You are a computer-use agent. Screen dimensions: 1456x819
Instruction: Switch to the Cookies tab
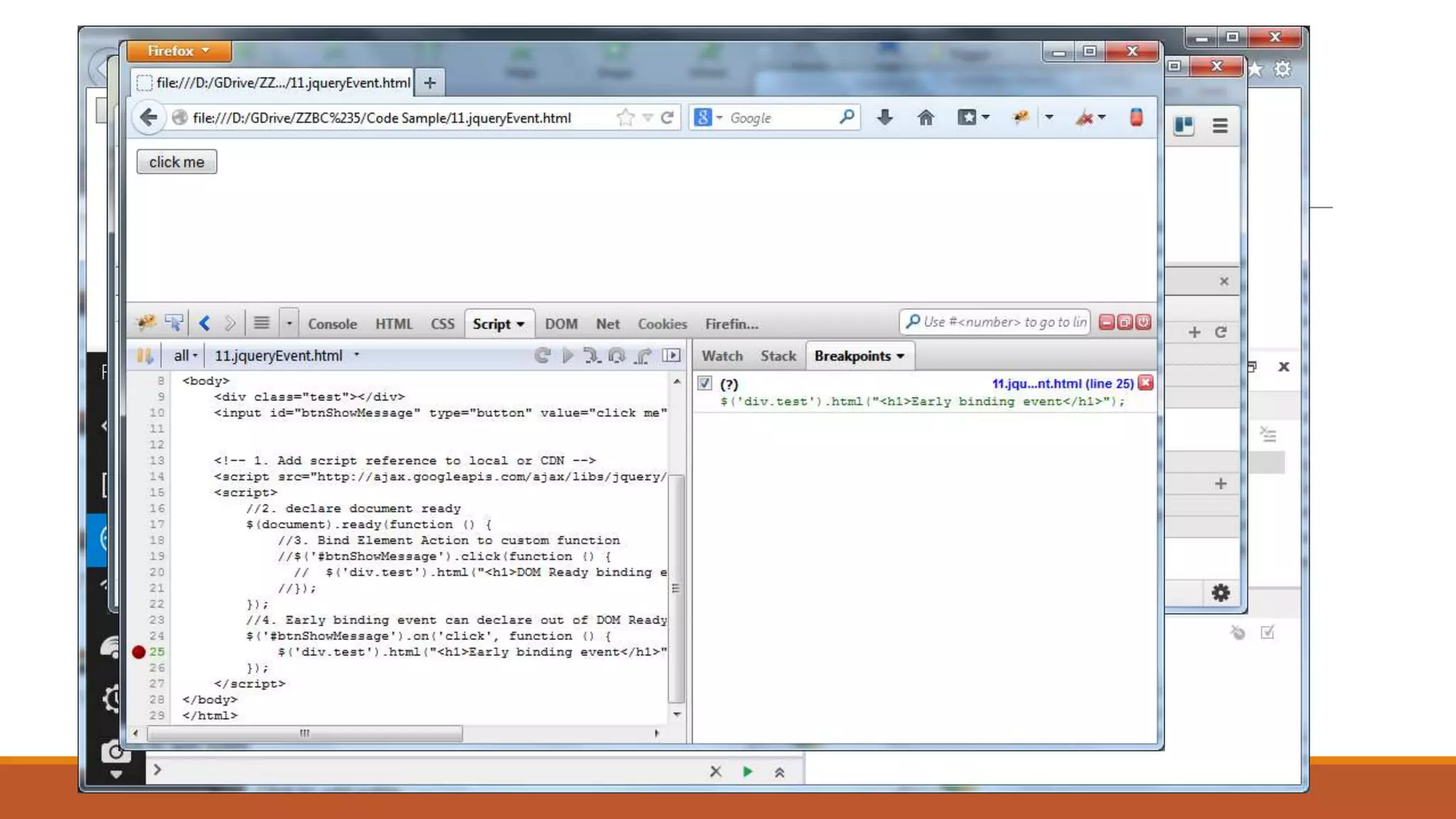point(662,323)
